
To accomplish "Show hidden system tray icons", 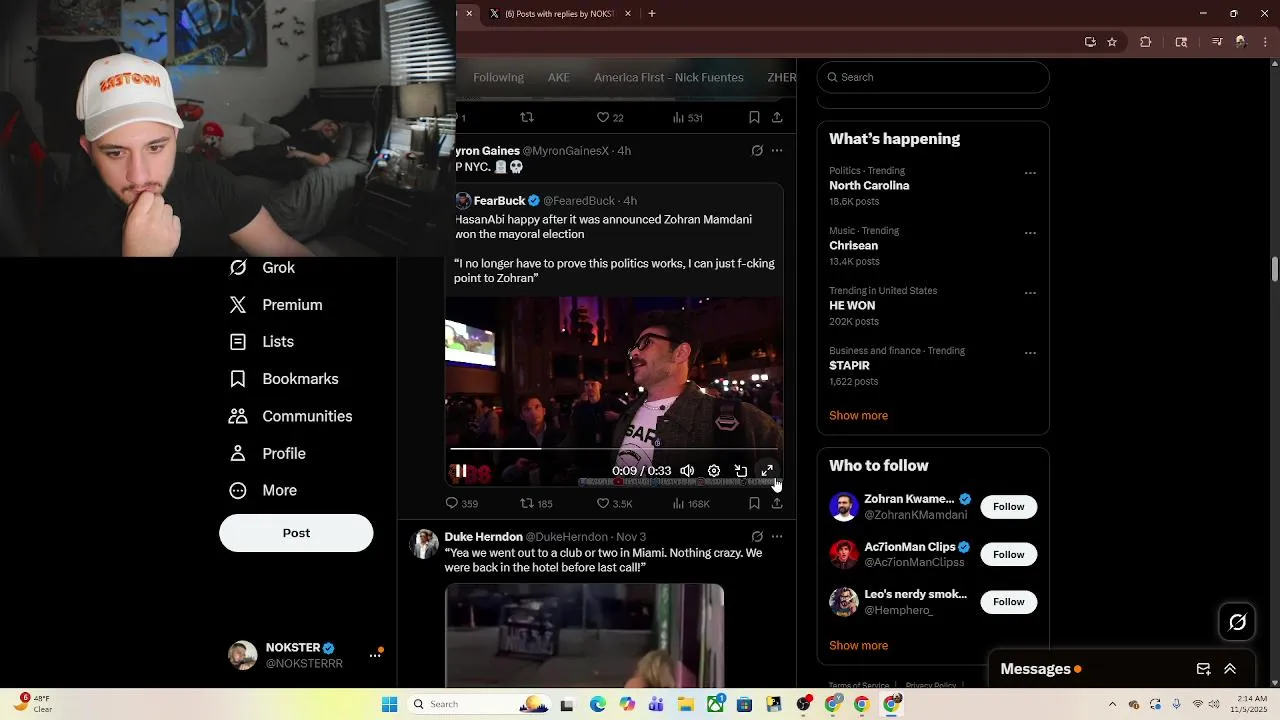I will [1112, 704].
